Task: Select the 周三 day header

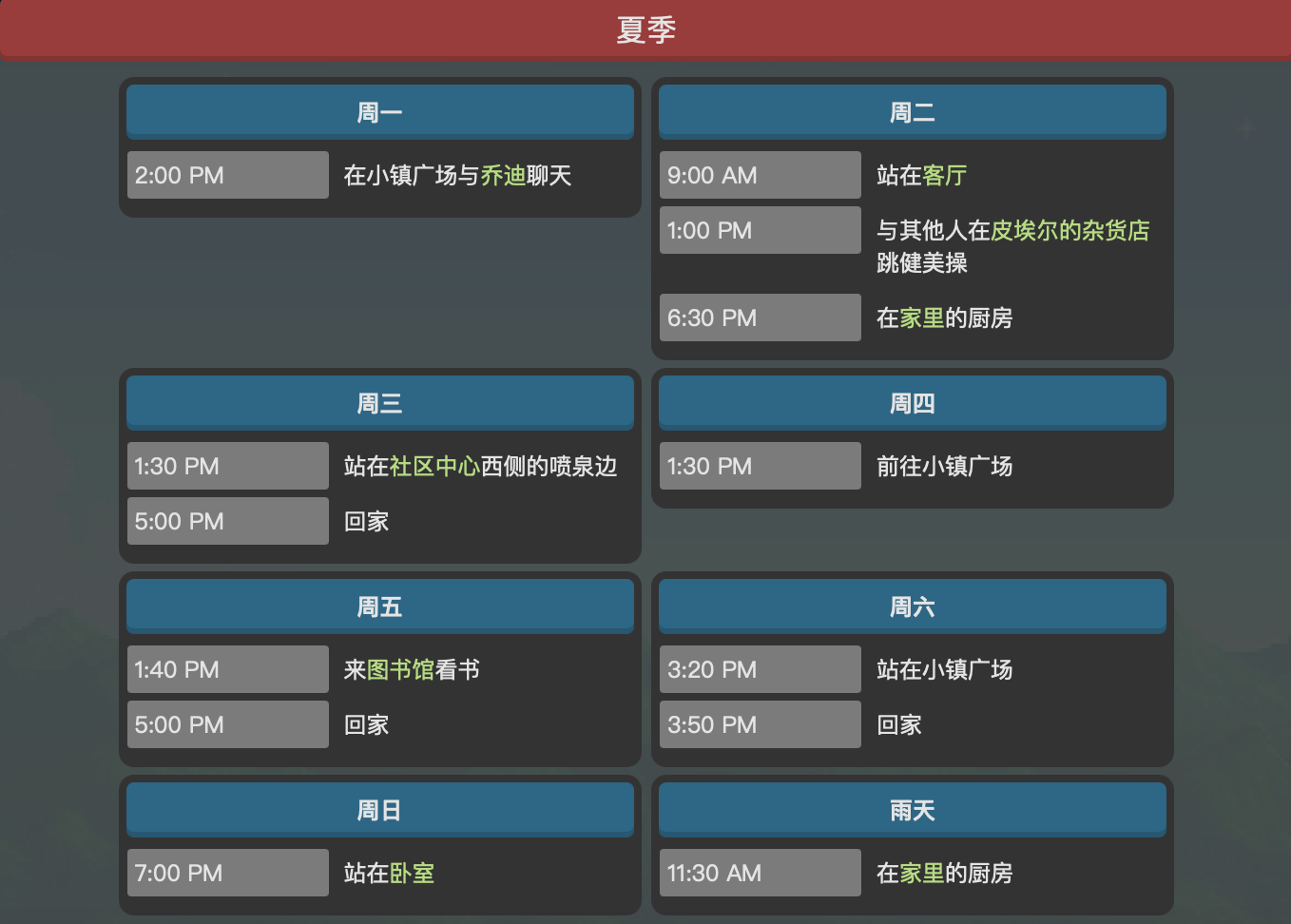Action: pyautogui.click(x=380, y=403)
